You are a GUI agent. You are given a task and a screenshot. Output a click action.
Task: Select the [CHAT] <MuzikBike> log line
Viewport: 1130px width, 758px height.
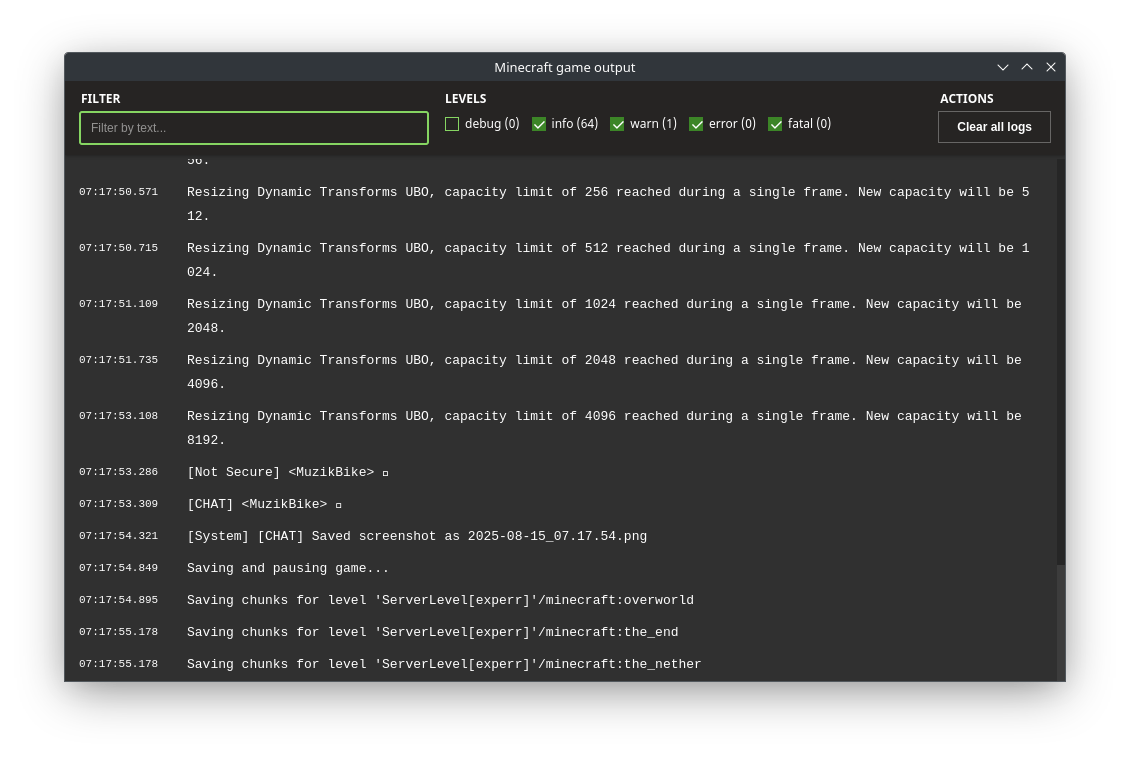coord(264,504)
